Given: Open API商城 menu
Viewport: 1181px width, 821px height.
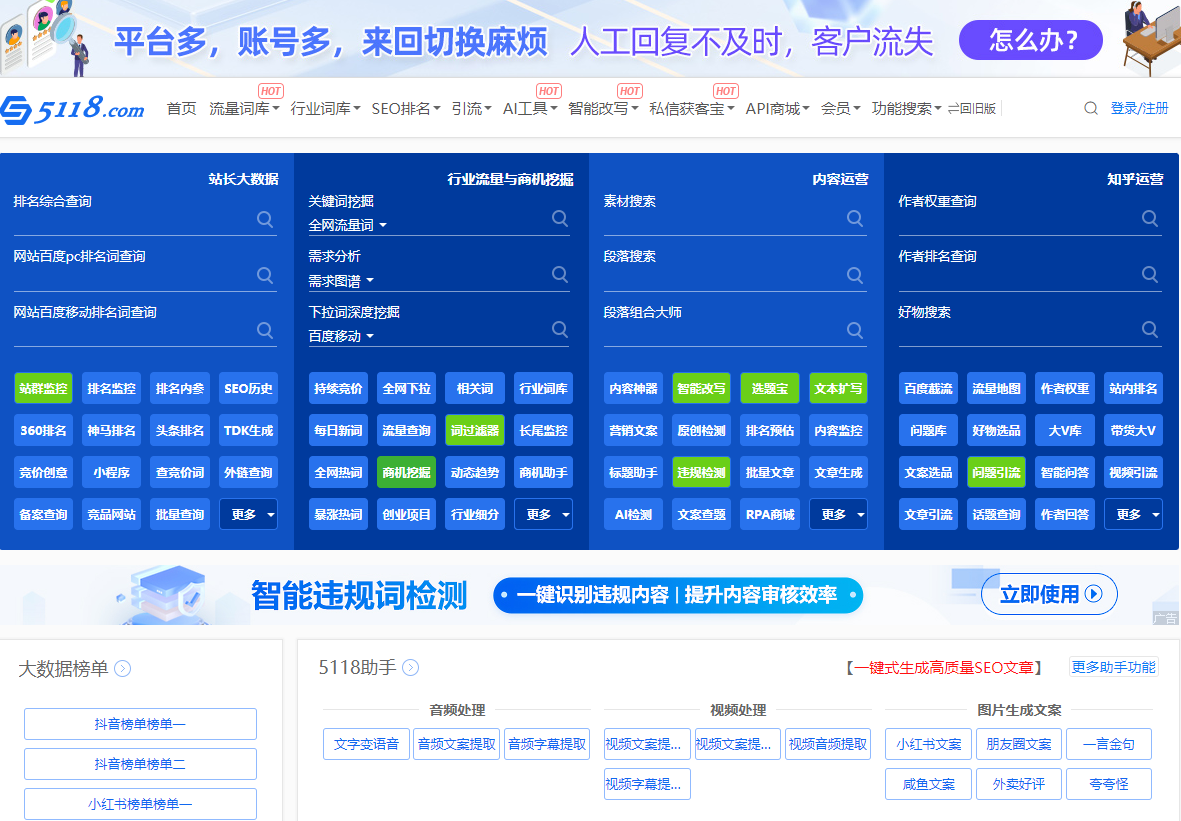Looking at the screenshot, I should (777, 108).
